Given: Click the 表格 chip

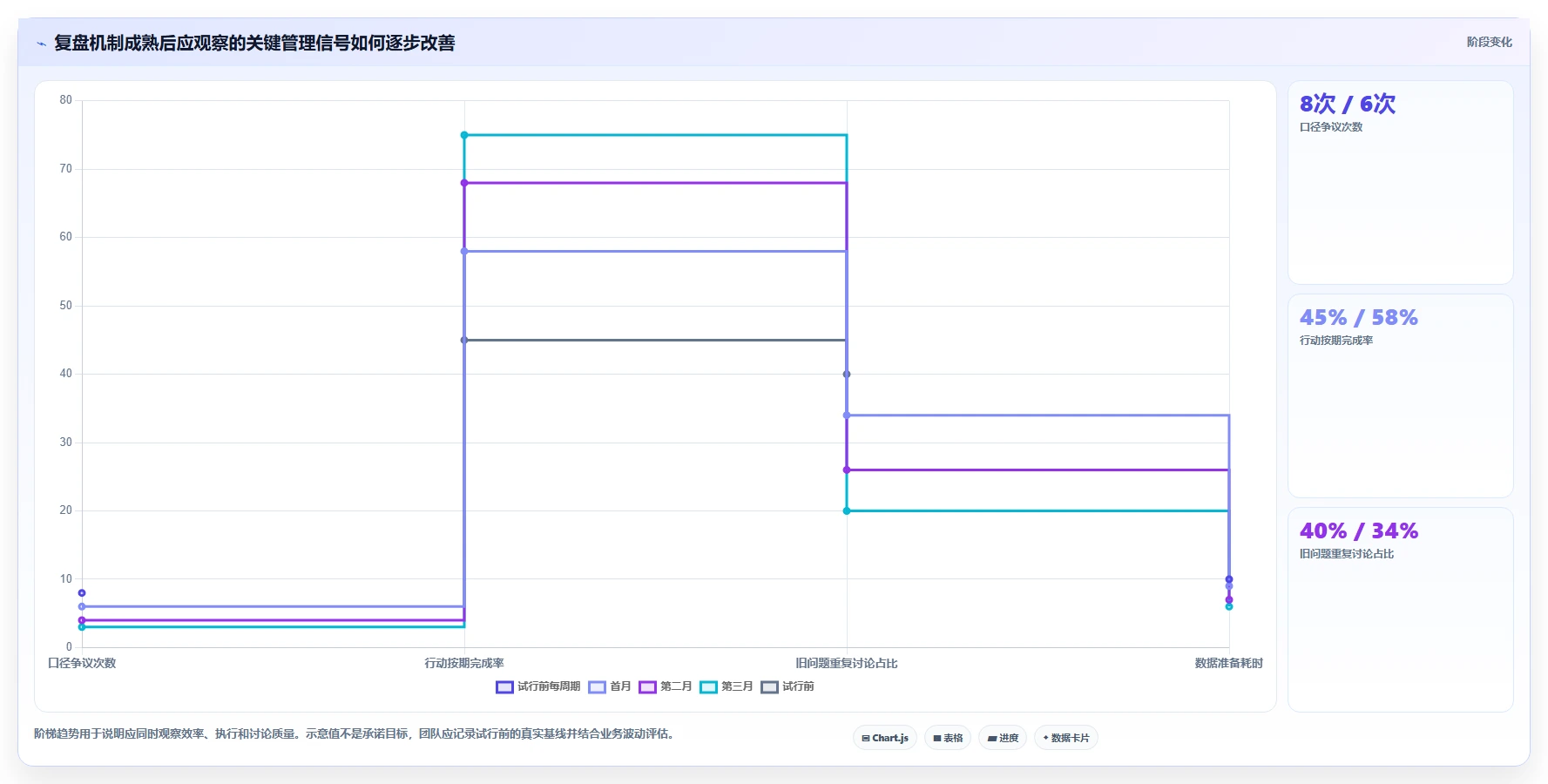Looking at the screenshot, I should point(948,738).
